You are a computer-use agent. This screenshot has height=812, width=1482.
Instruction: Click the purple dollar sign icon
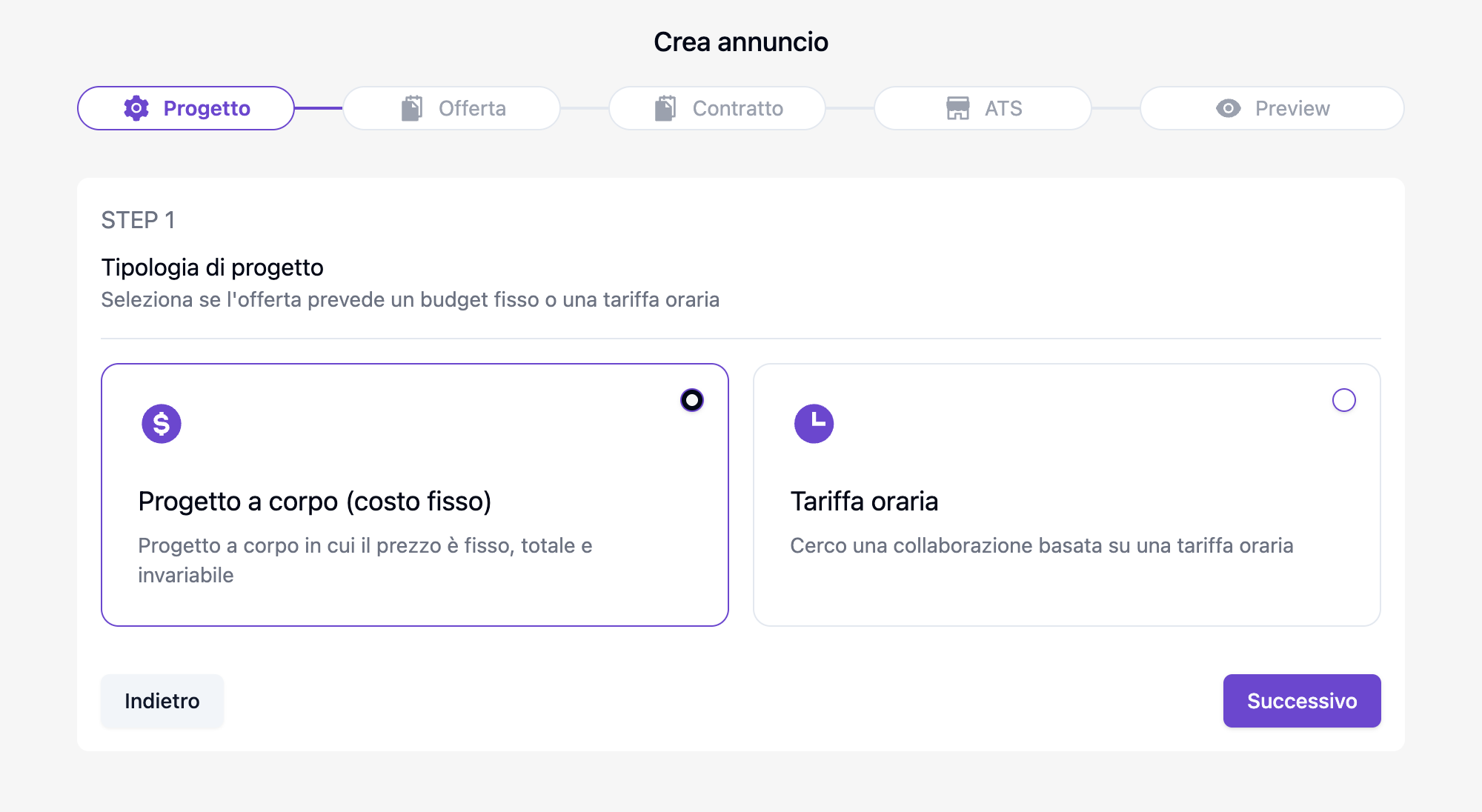[x=161, y=424]
